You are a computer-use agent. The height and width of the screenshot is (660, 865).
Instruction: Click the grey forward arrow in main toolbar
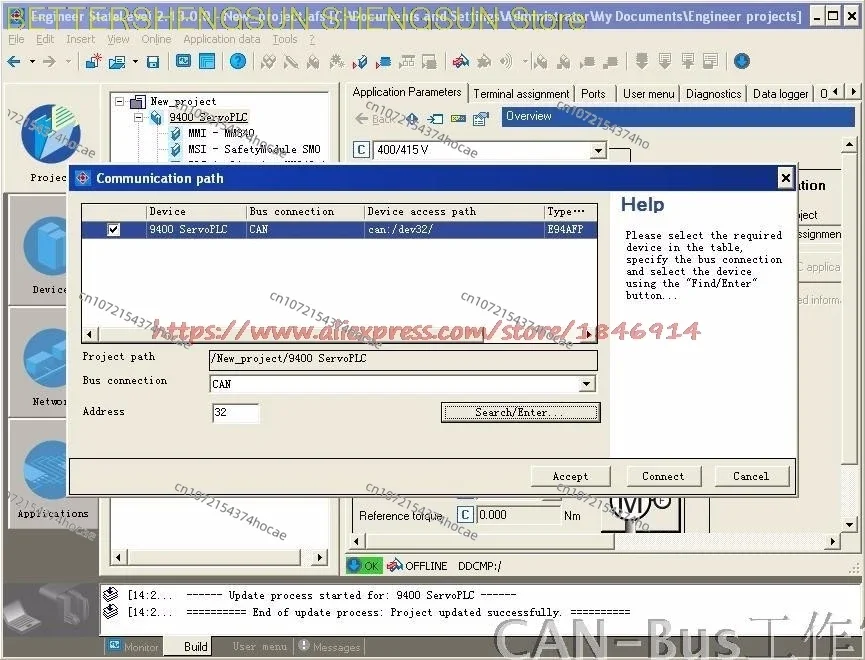click(50, 61)
